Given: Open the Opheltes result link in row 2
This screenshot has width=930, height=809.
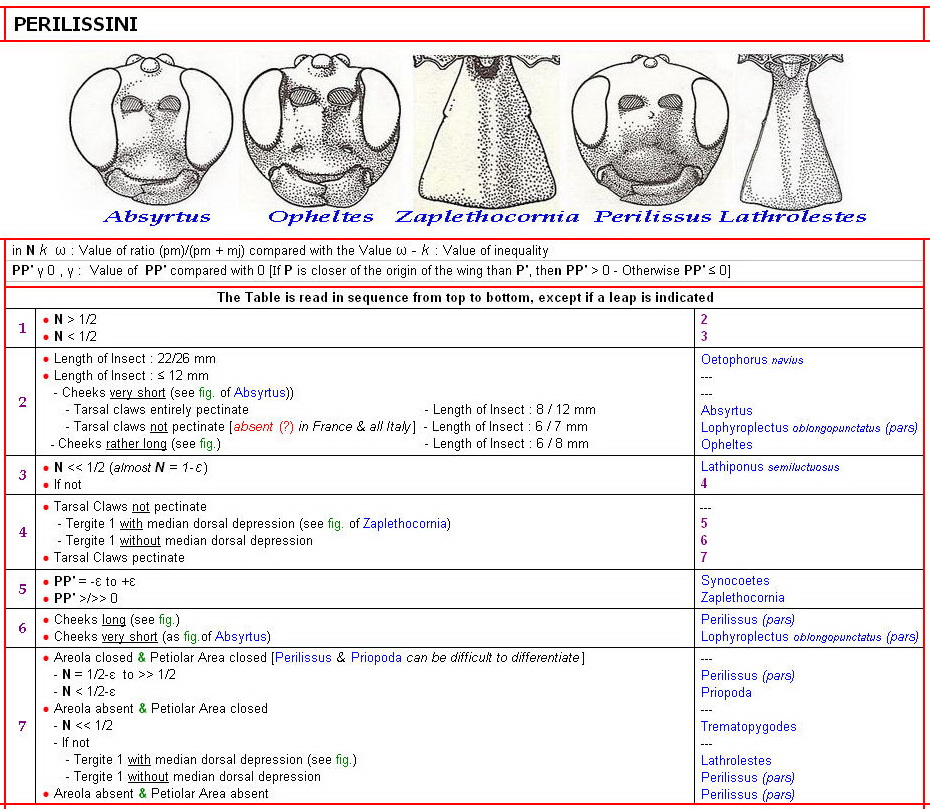Looking at the screenshot, I should click(726, 444).
